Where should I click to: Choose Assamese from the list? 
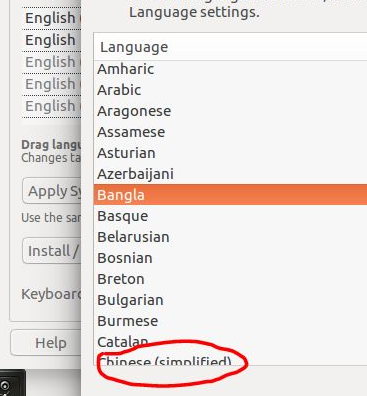(x=230, y=132)
